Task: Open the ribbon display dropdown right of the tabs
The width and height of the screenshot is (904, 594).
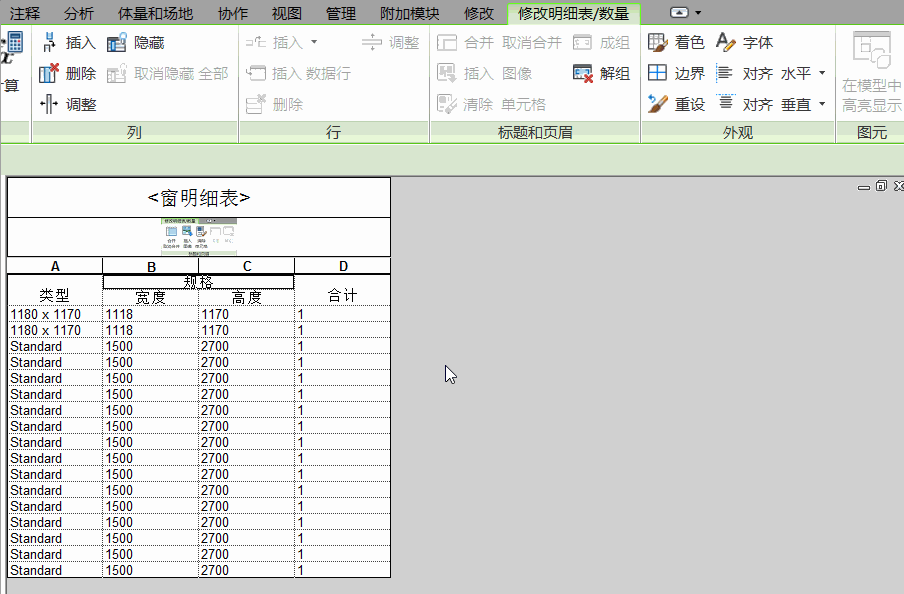Action: click(685, 12)
